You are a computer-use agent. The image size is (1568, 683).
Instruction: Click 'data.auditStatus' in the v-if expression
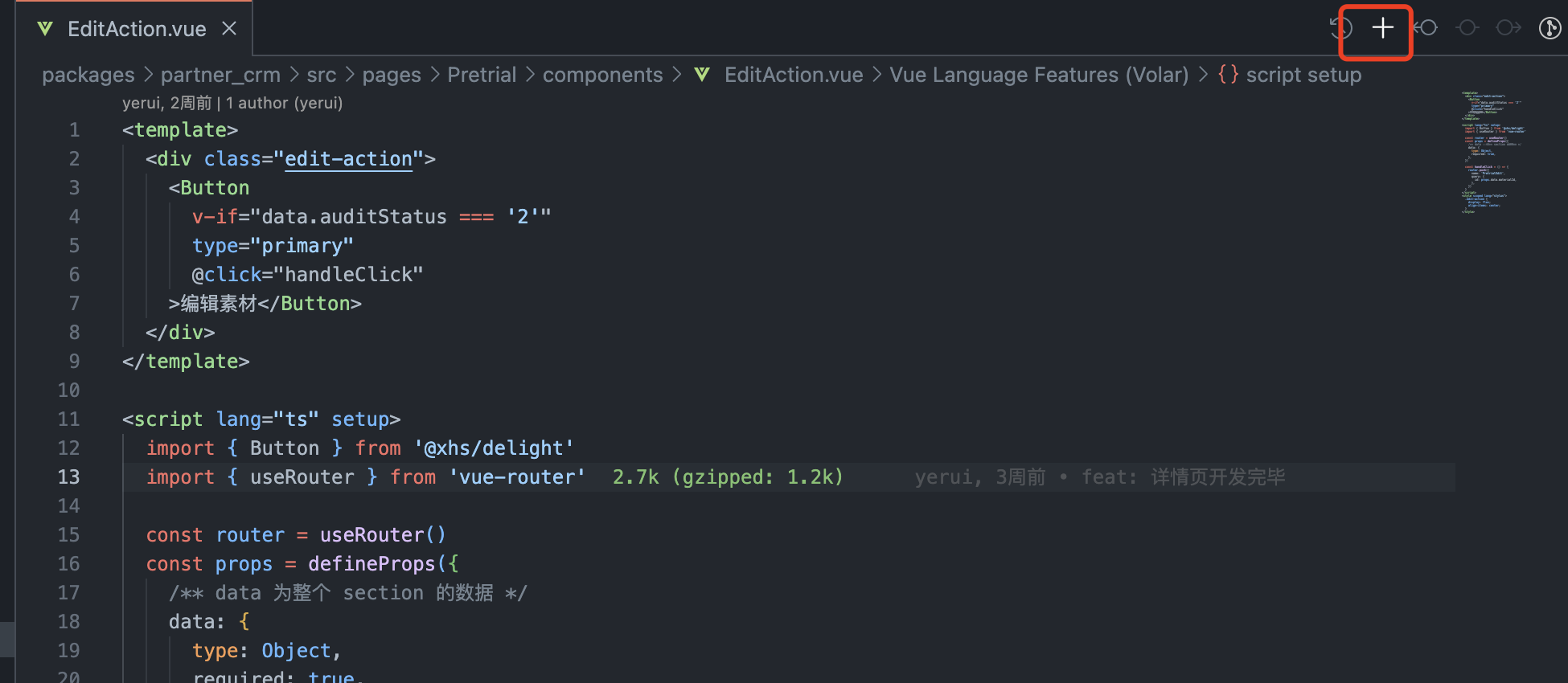355,217
